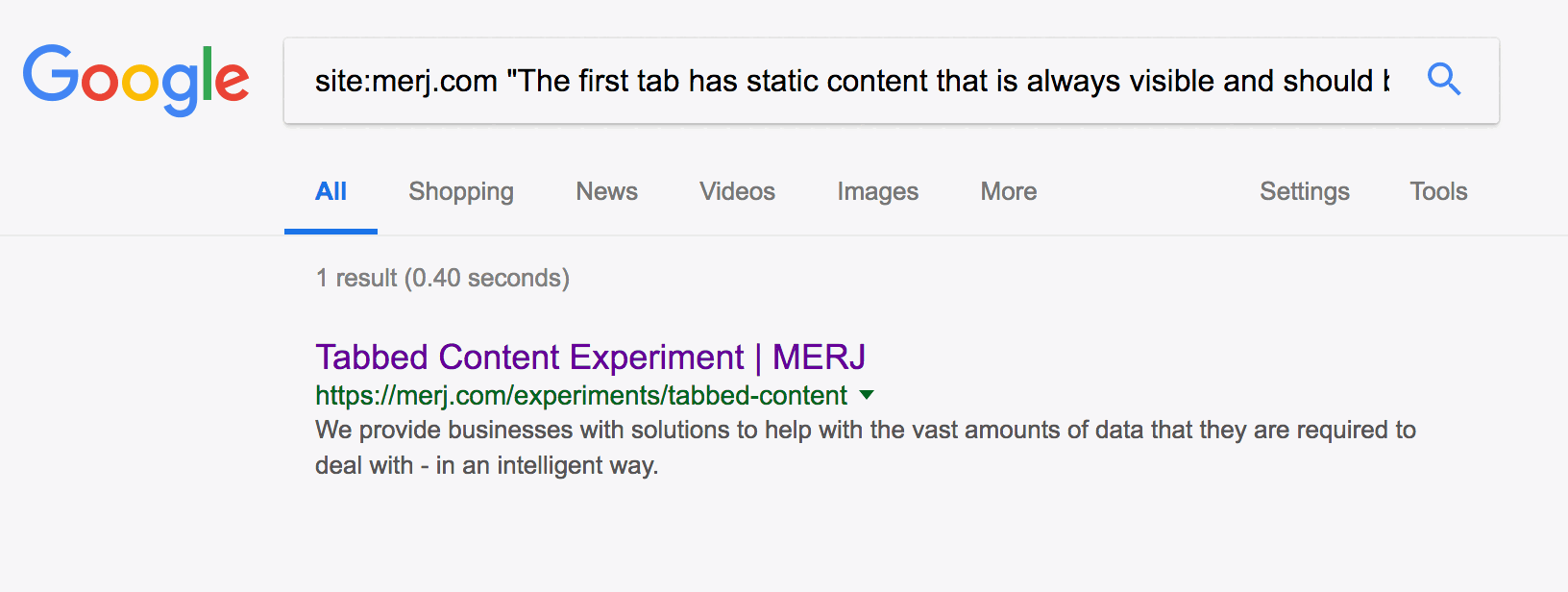Expand the green arrow beside result URL

867,395
